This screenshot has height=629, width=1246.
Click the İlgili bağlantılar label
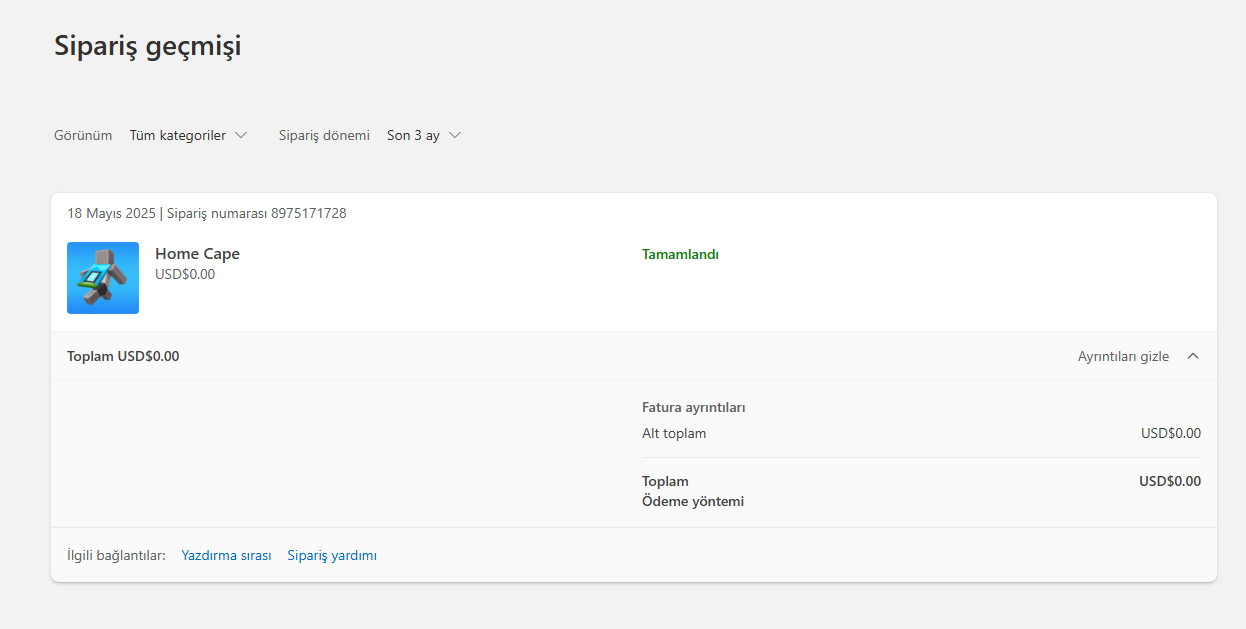pos(116,555)
